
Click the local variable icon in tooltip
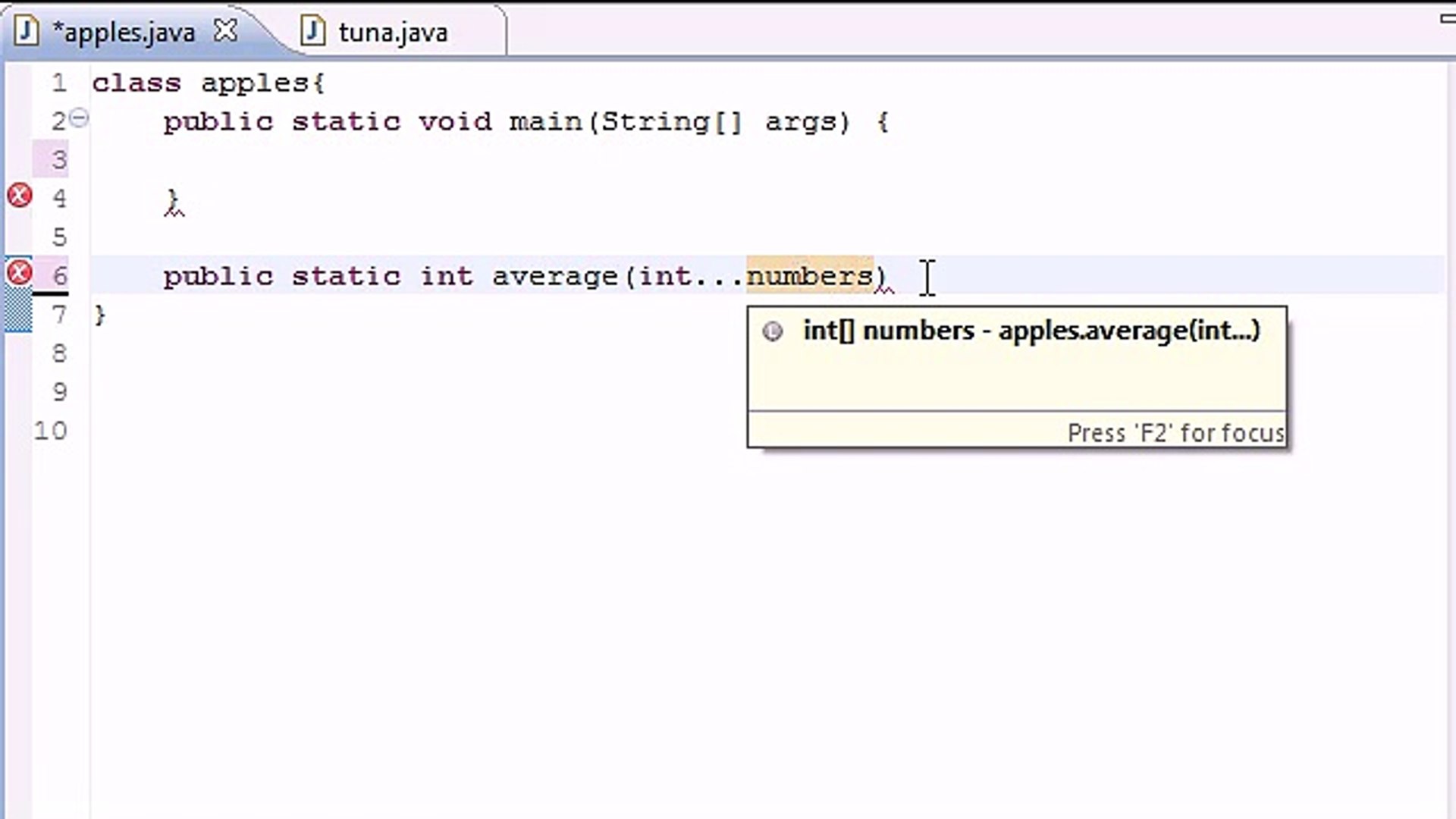[772, 331]
